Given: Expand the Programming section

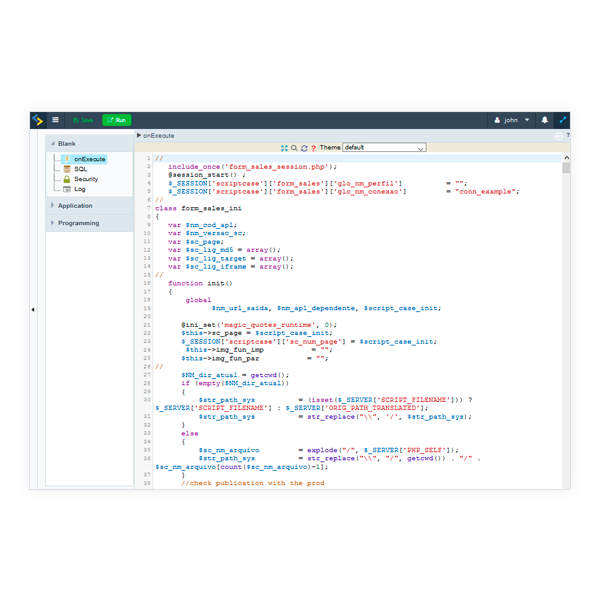Looking at the screenshot, I should tap(78, 223).
